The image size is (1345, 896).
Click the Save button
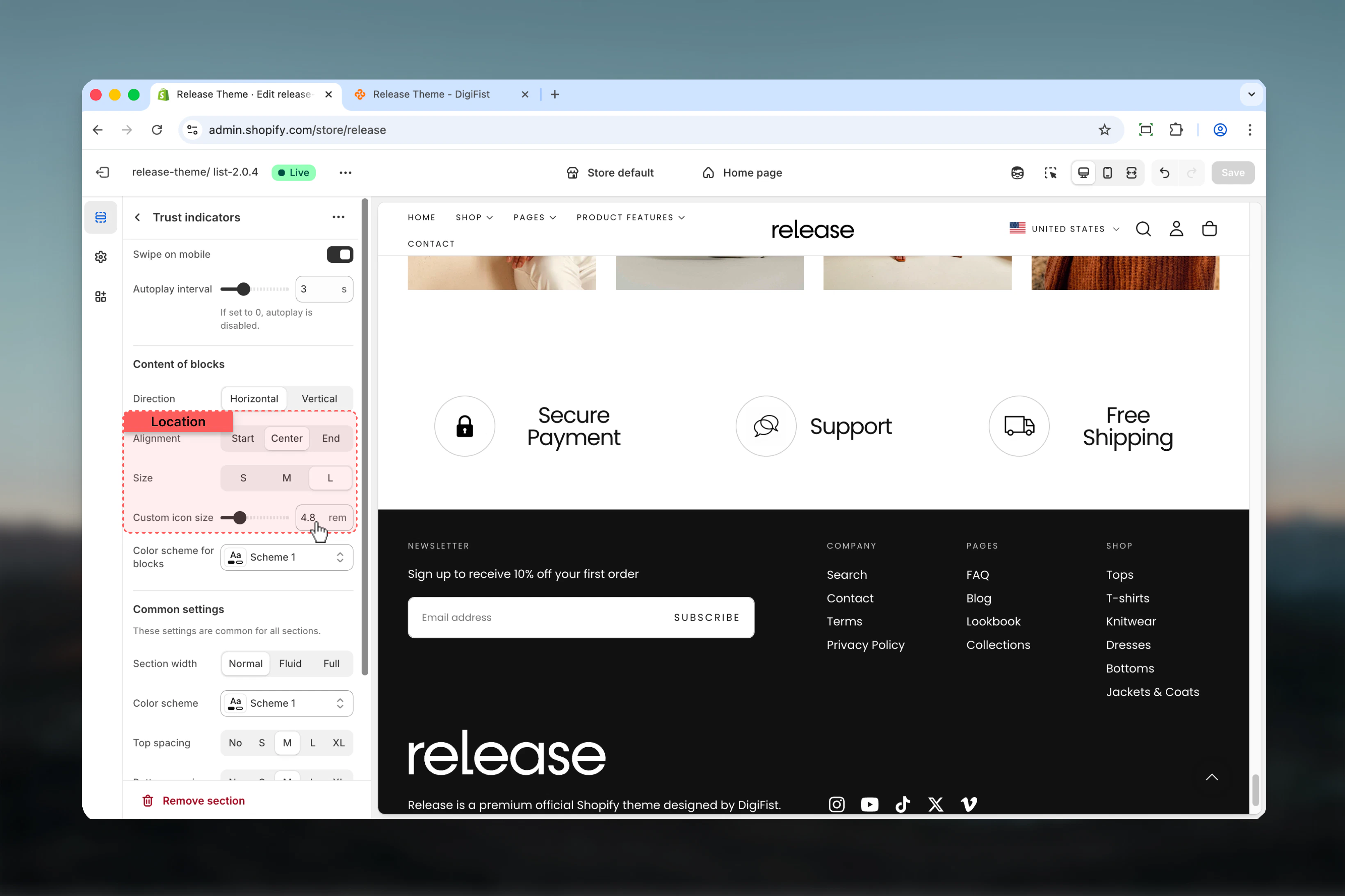tap(1232, 173)
